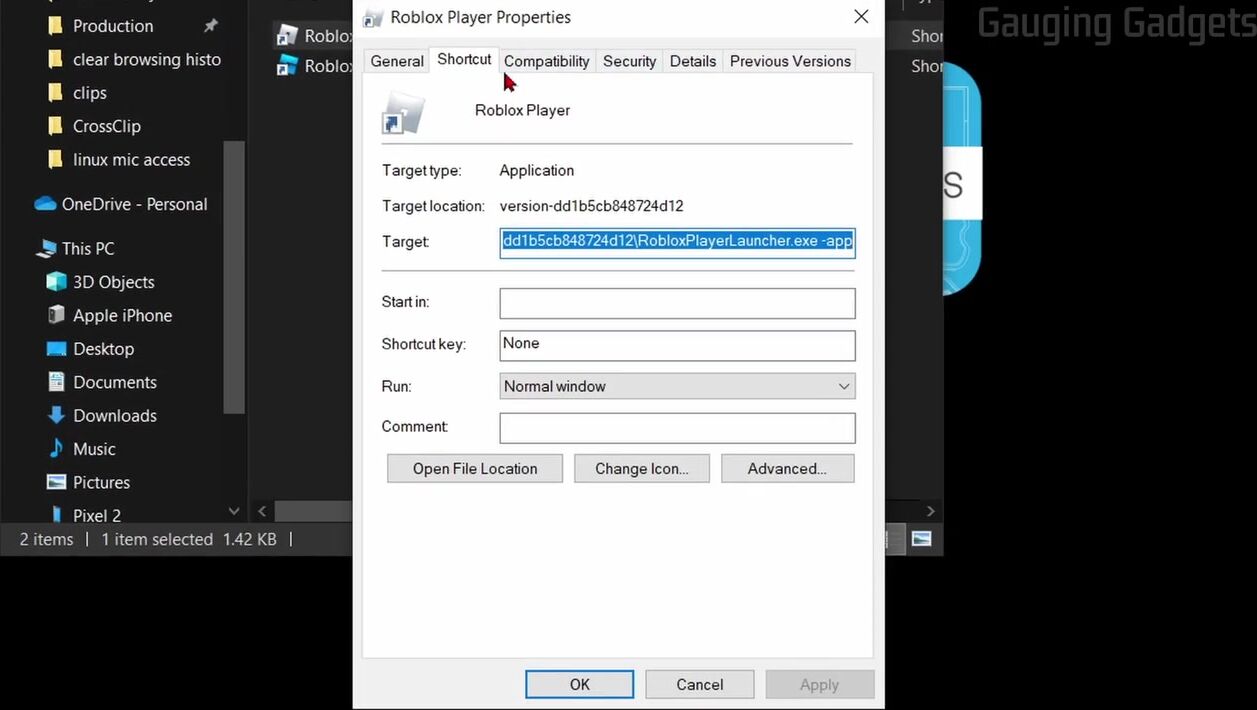Click the Production folder icon in Explorer sidebar
1257x710 pixels.
[55, 26]
